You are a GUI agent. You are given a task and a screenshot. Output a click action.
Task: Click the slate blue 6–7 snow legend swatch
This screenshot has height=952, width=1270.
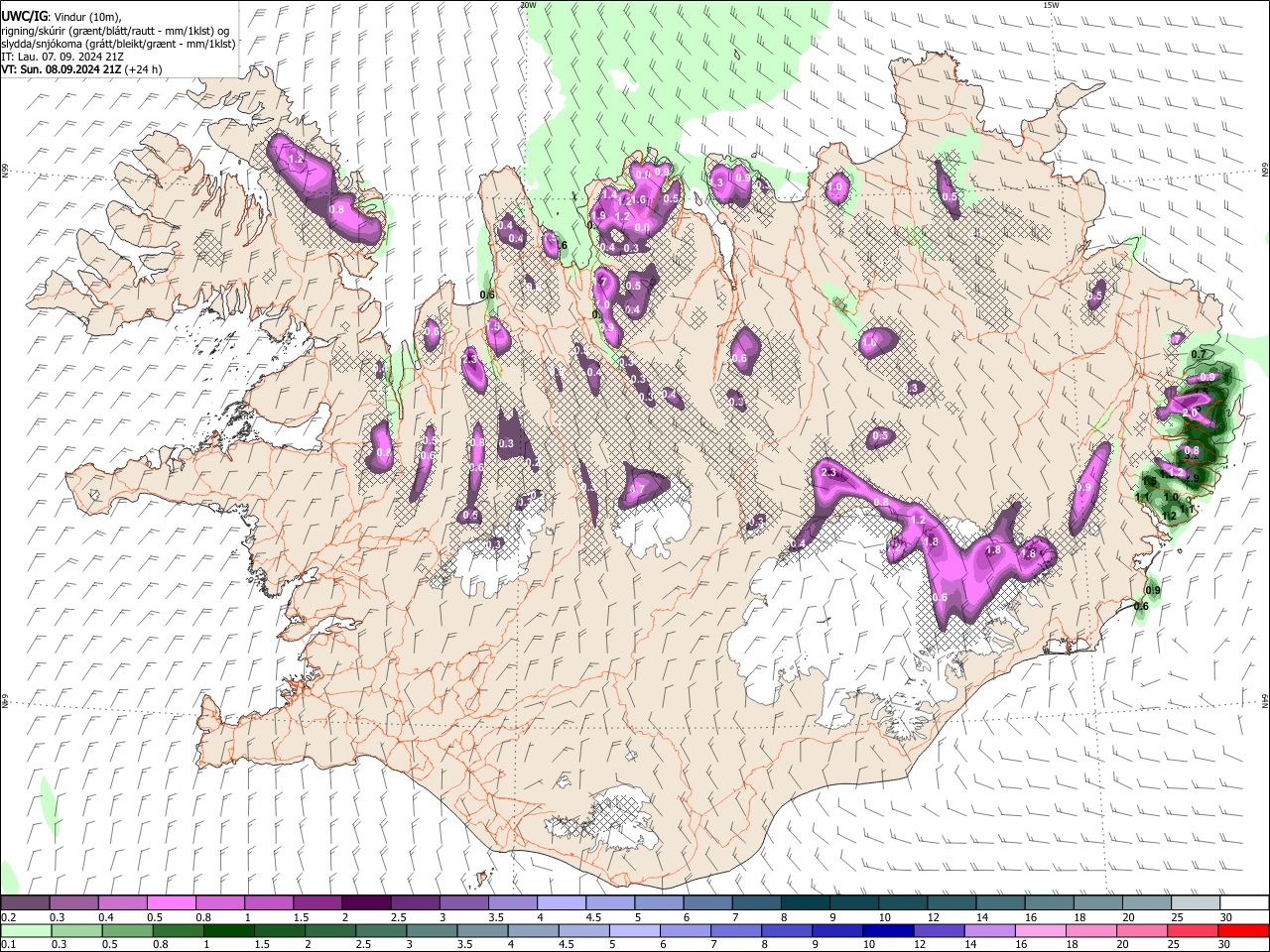point(707,903)
